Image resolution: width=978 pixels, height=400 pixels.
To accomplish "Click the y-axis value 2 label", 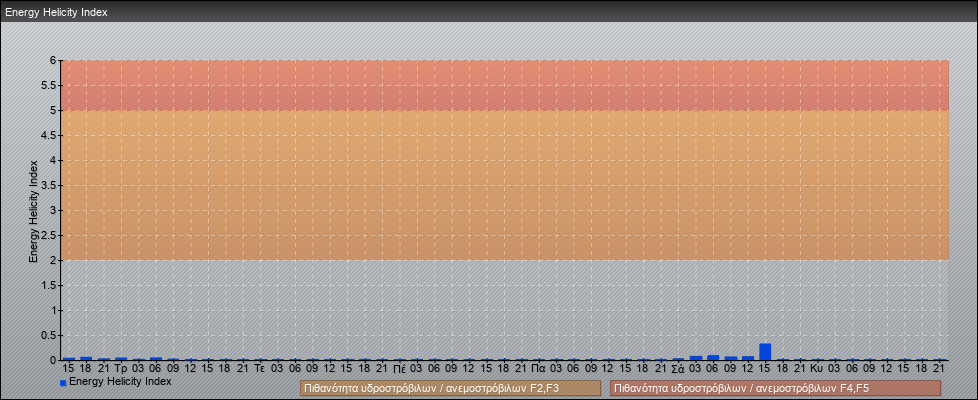I will coord(55,260).
